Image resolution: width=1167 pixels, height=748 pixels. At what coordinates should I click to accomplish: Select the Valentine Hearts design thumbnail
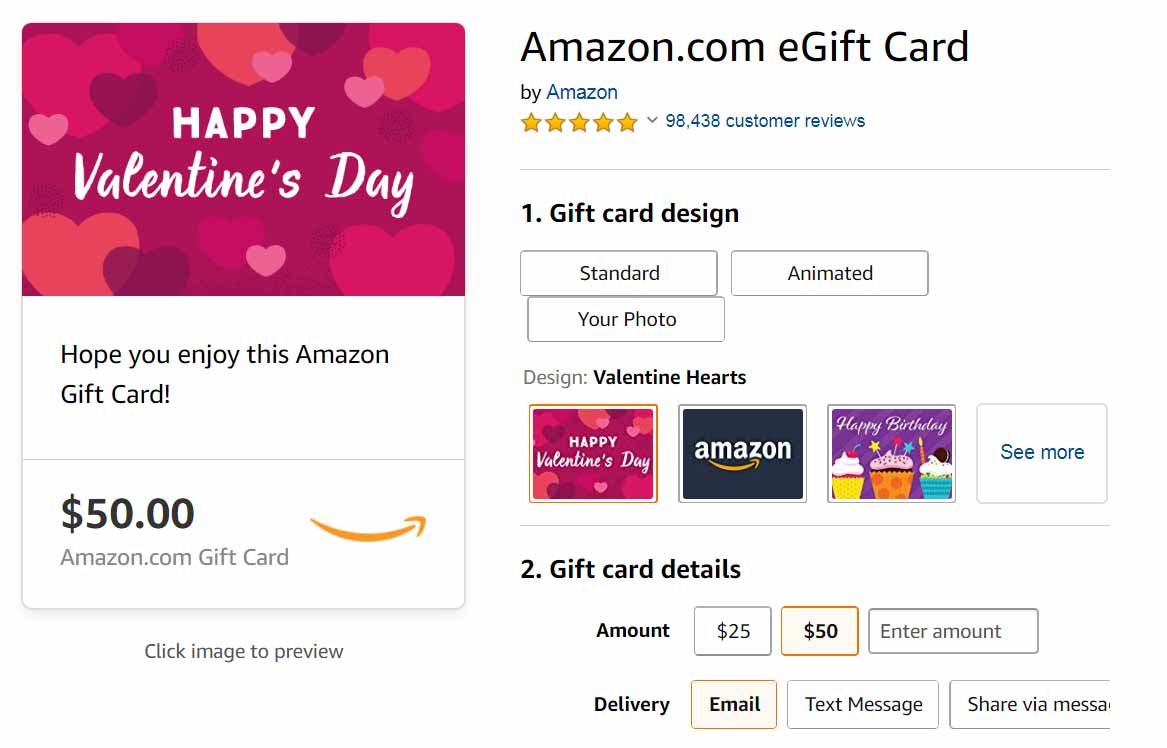coord(593,453)
